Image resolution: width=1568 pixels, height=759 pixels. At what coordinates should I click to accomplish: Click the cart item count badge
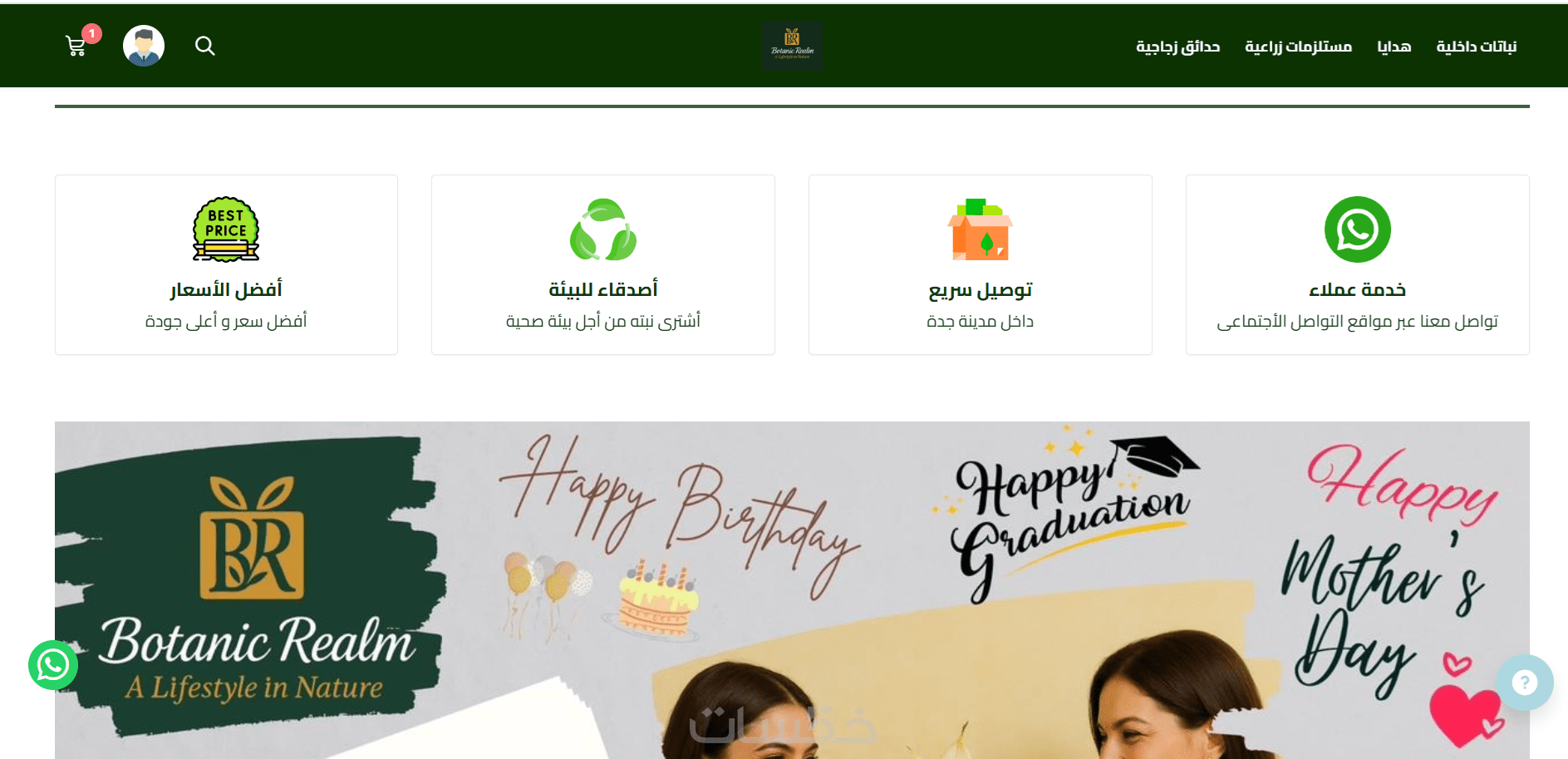coord(92,33)
